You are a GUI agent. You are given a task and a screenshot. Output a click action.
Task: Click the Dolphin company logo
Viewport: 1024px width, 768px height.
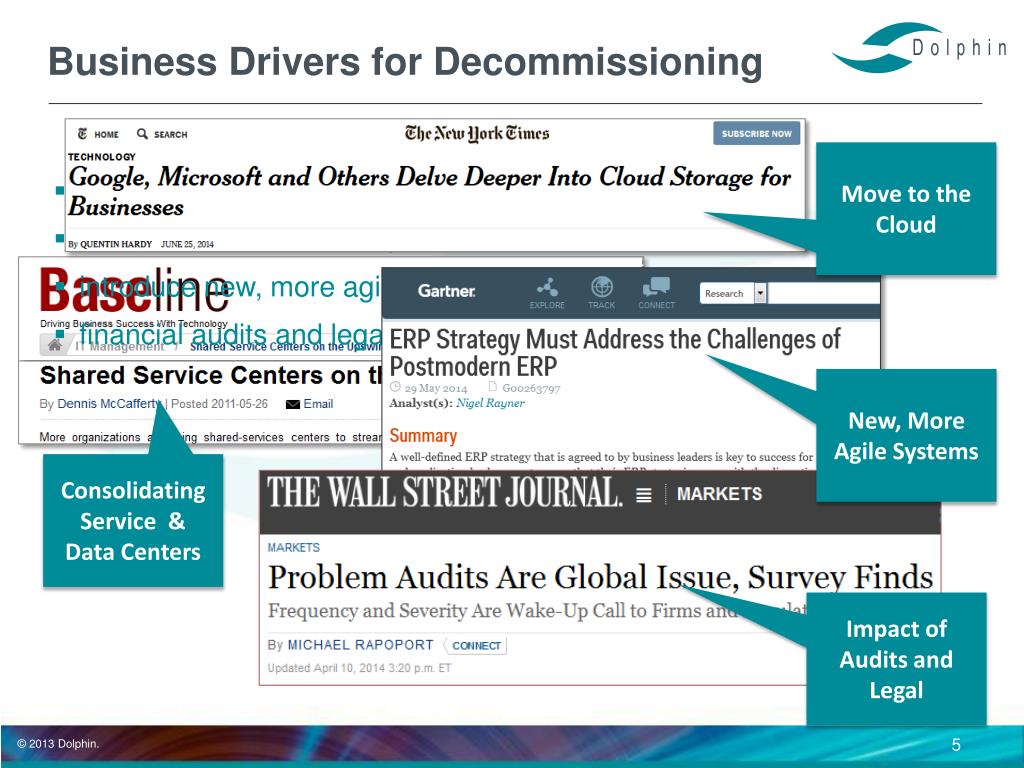(x=920, y=47)
